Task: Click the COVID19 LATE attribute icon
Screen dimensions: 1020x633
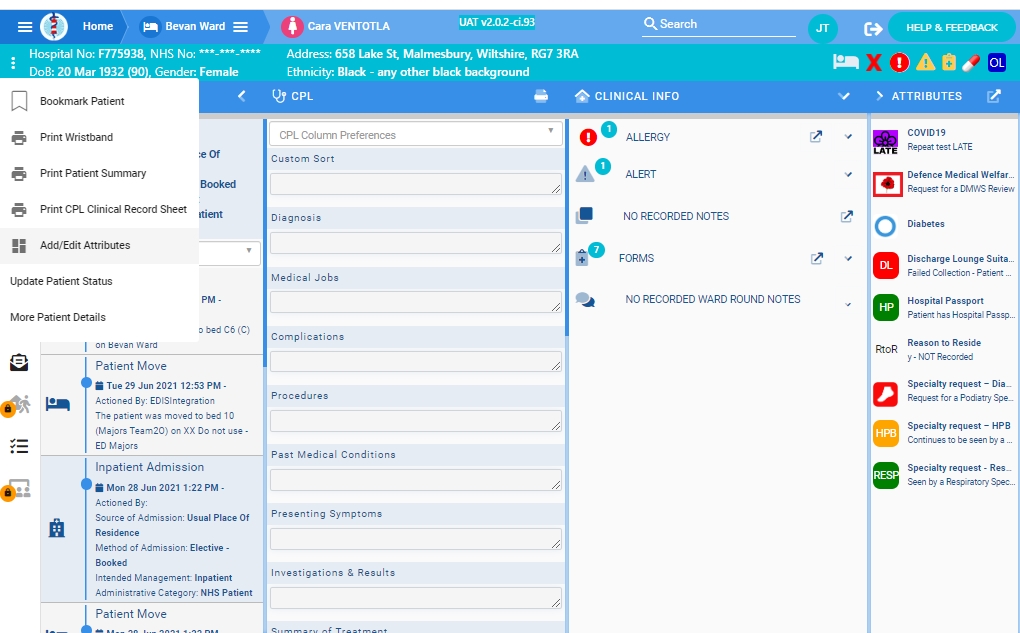Action: pyautogui.click(x=885, y=142)
